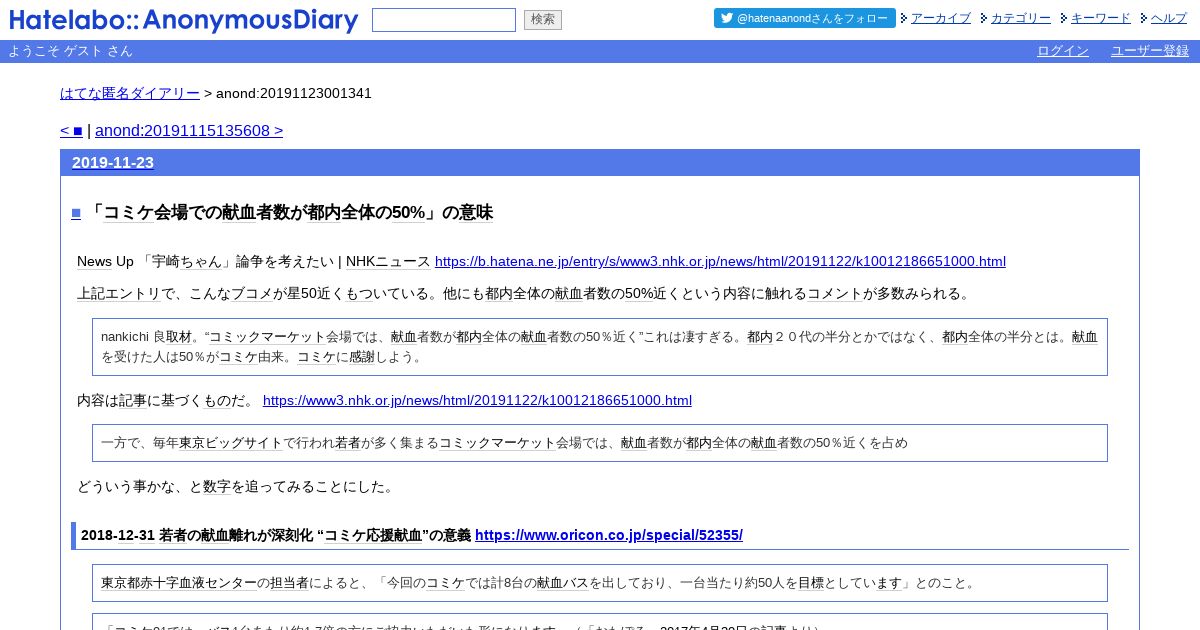The height and width of the screenshot is (630, 1200).
Task: Click 数字 keyword in 'どういう事かな' sentence
Action: click(217, 487)
